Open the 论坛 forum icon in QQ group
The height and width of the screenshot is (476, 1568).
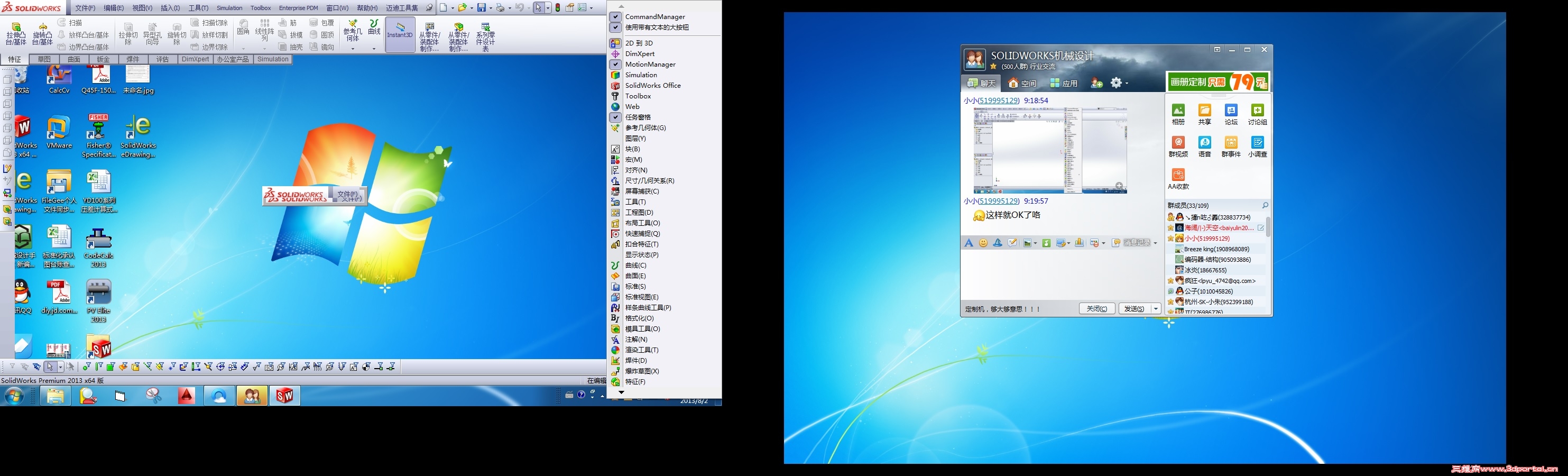tap(1231, 114)
